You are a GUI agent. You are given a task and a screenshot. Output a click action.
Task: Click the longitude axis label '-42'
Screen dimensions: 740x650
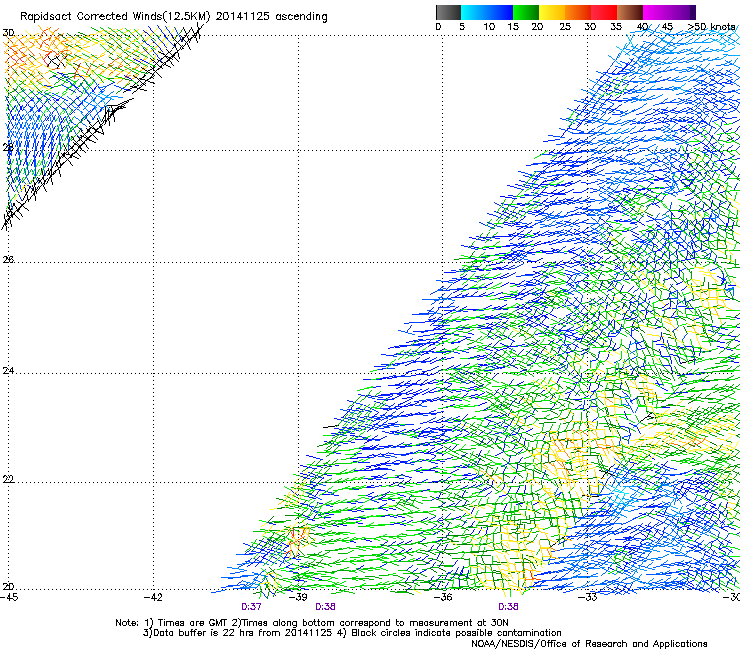[x=153, y=597]
